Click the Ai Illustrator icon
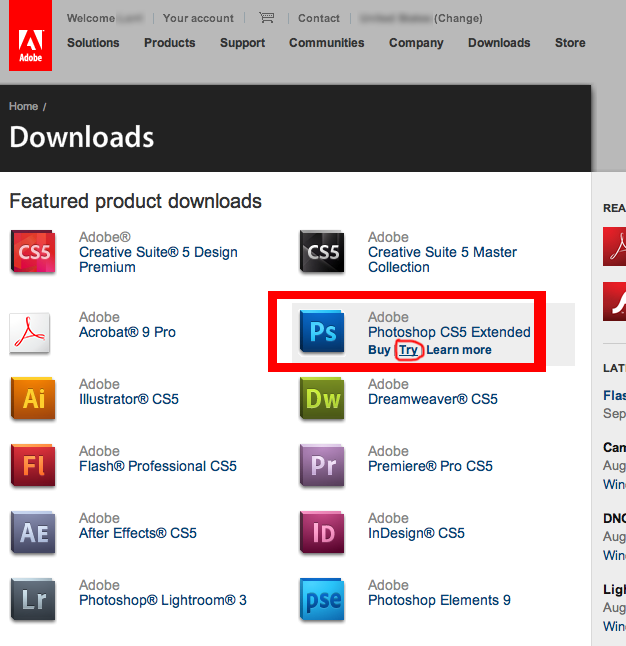 click(x=33, y=398)
